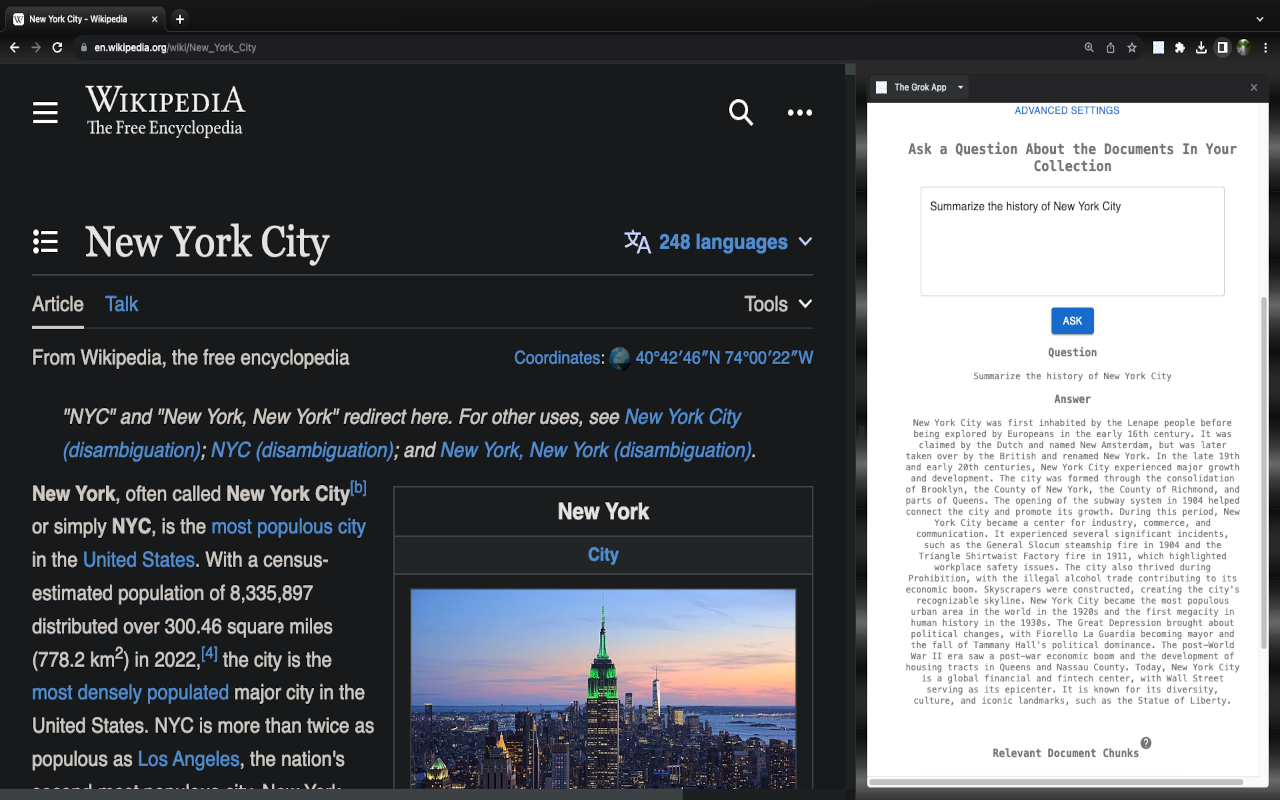Viewport: 1280px width, 800px height.
Task: Switch to the Talk tab
Action: (x=121, y=304)
